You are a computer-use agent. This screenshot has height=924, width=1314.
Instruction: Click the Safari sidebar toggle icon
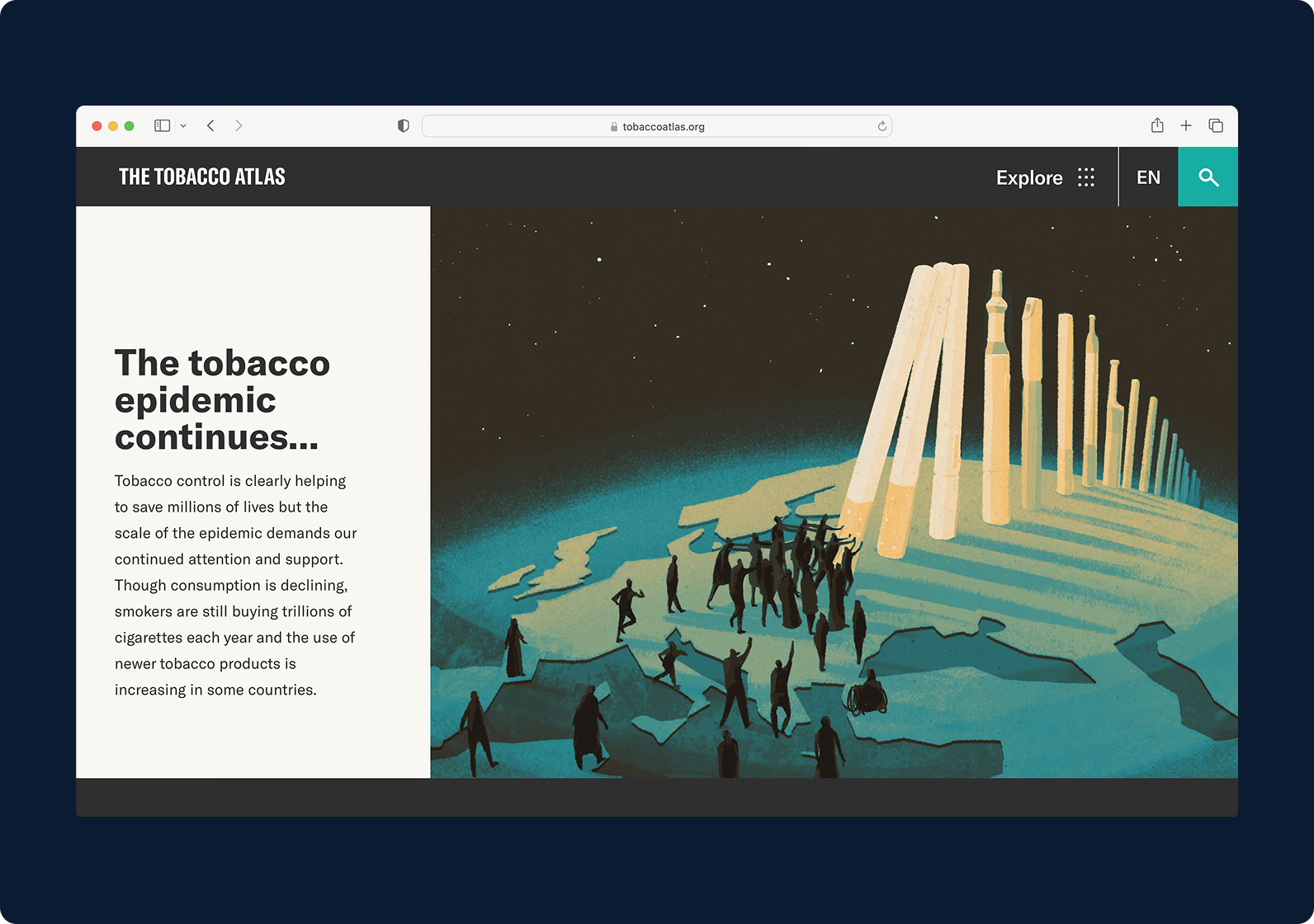pos(162,125)
